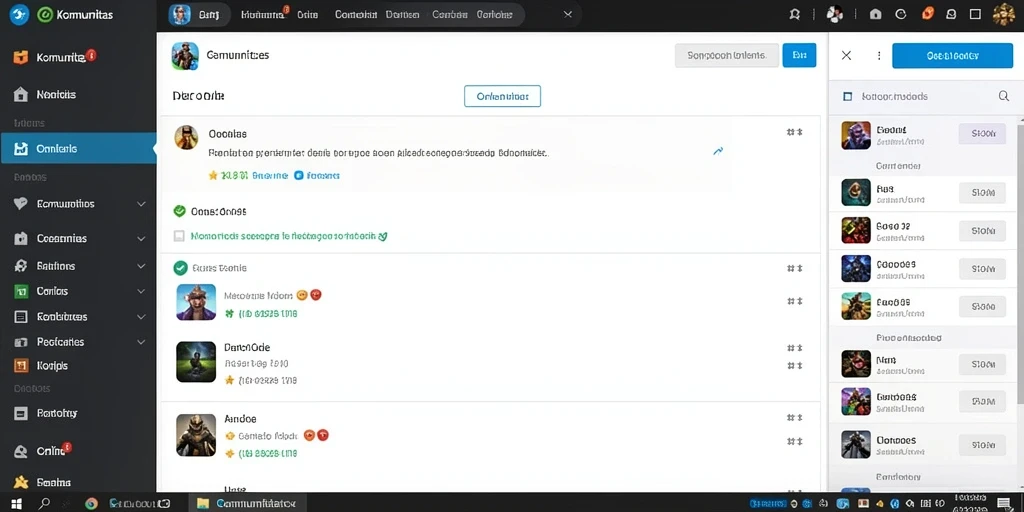
Task: Open the Andoe armored character thumbnail
Action: point(196,435)
